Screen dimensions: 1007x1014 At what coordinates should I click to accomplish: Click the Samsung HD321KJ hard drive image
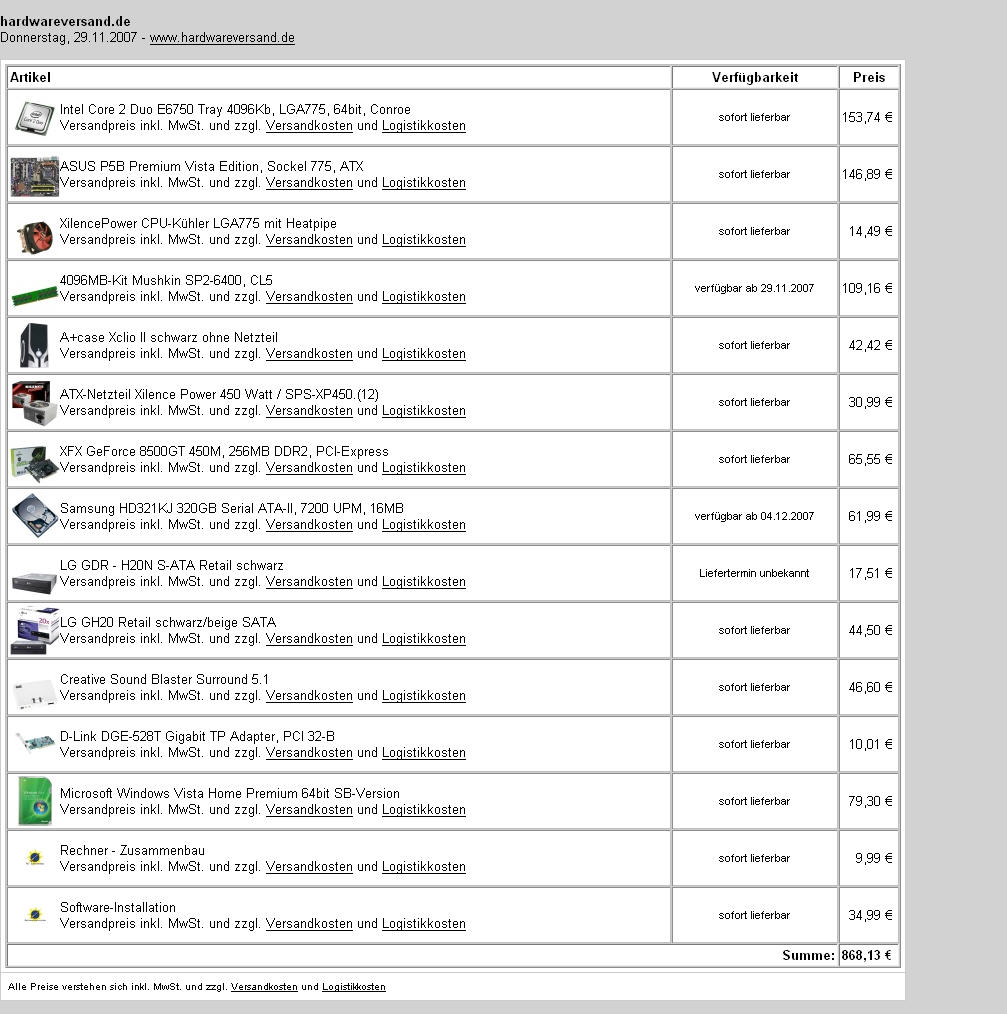coord(35,515)
